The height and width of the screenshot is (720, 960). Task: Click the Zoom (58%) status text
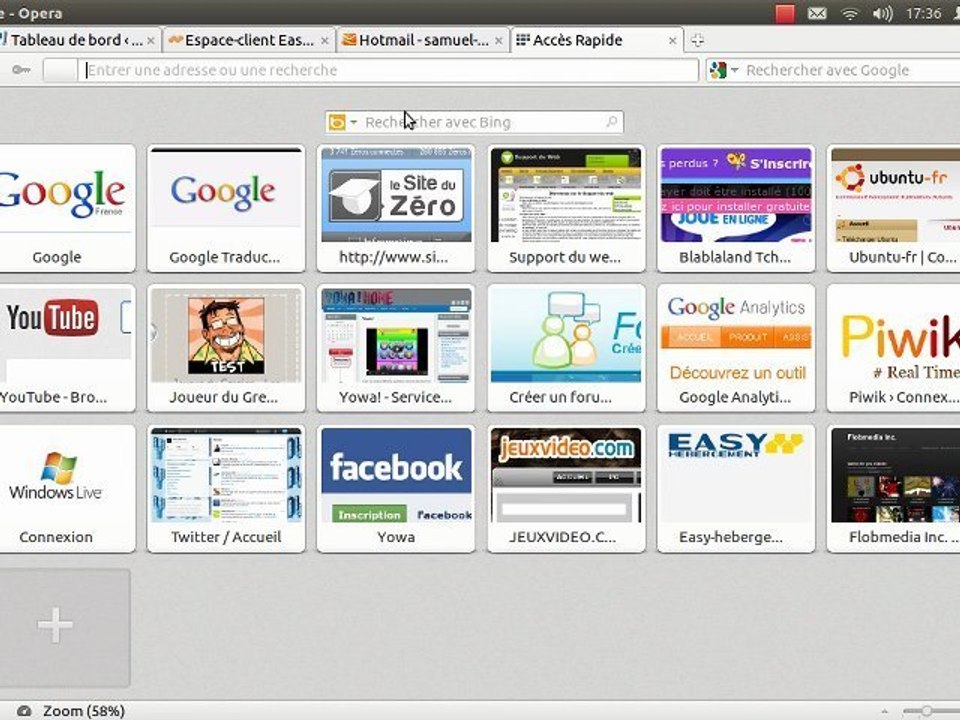84,711
